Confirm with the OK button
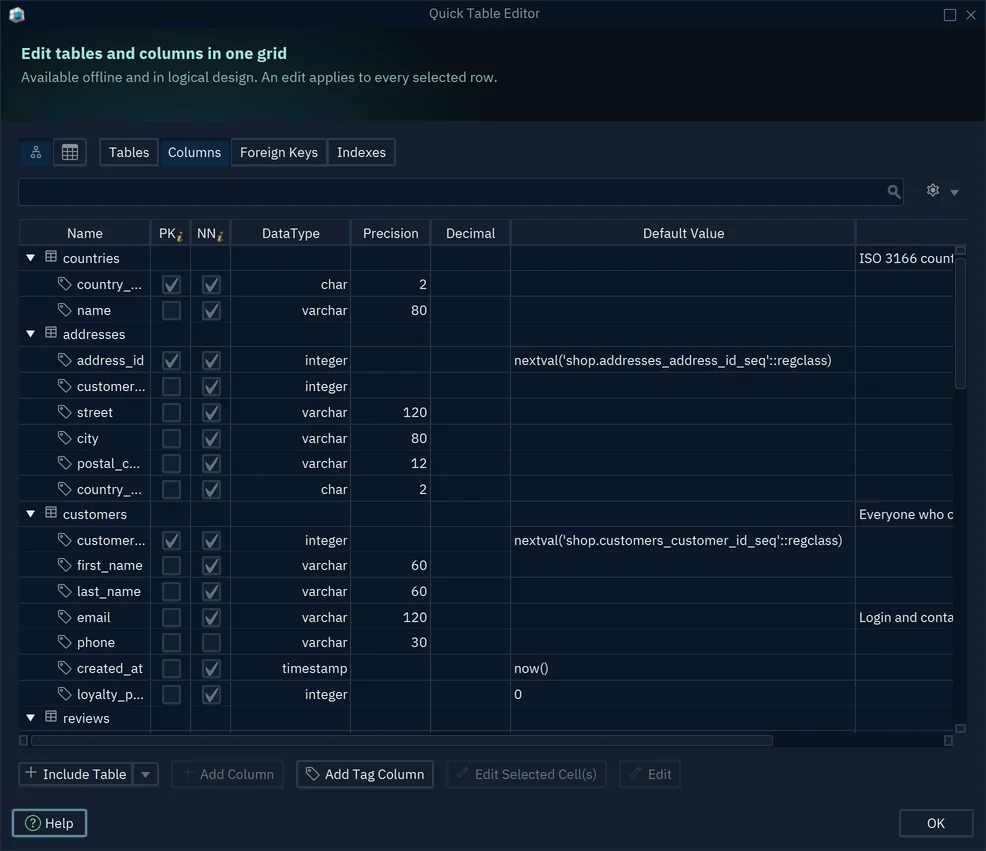Screen dimensions: 986x851 pos(936,823)
